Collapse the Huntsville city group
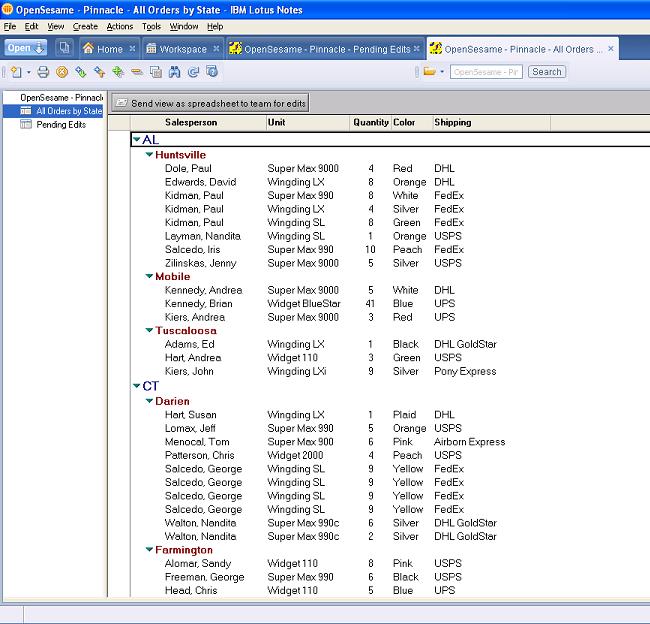Viewport: 650px width, 624px height. coord(149,155)
